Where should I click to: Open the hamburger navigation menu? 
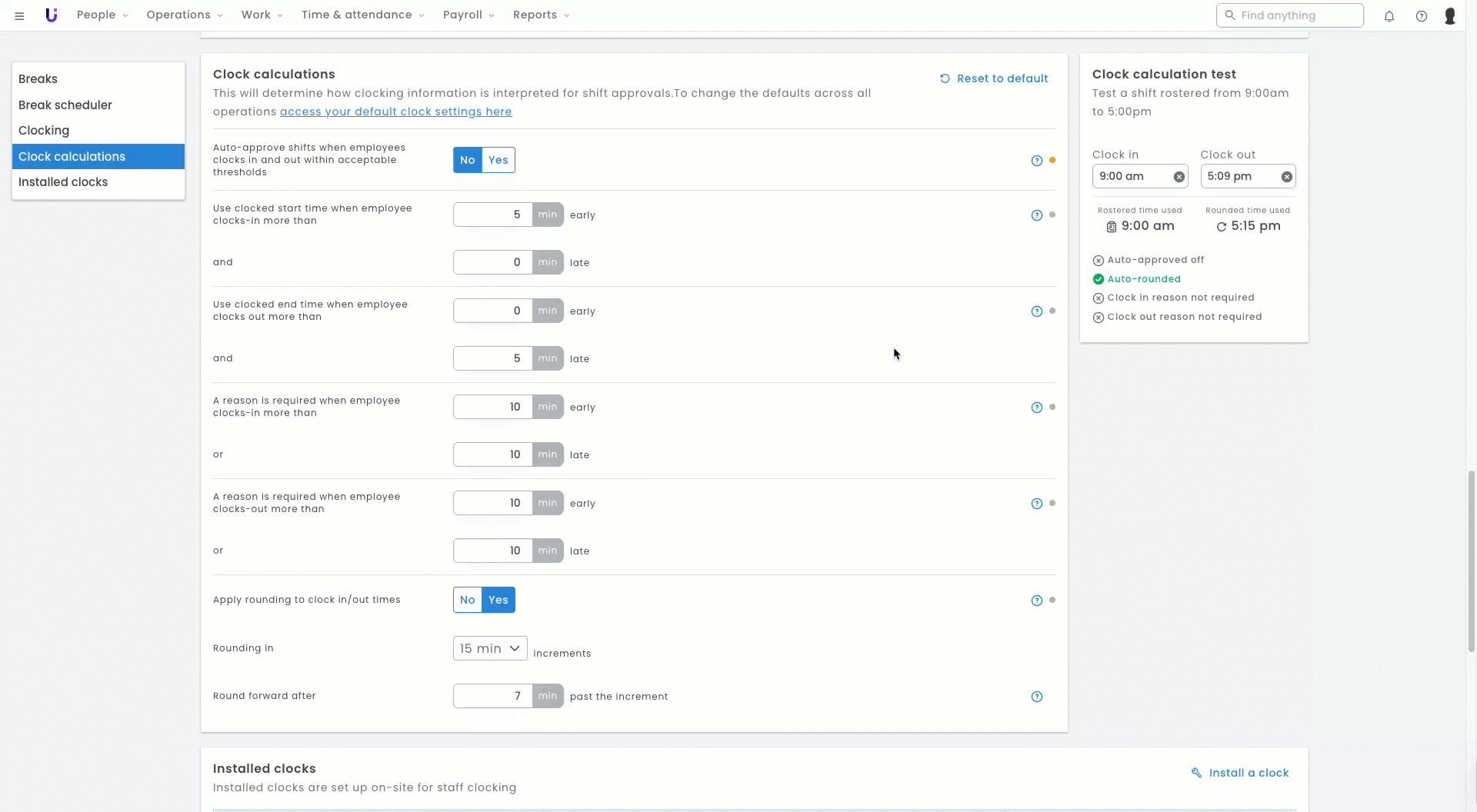[x=19, y=15]
